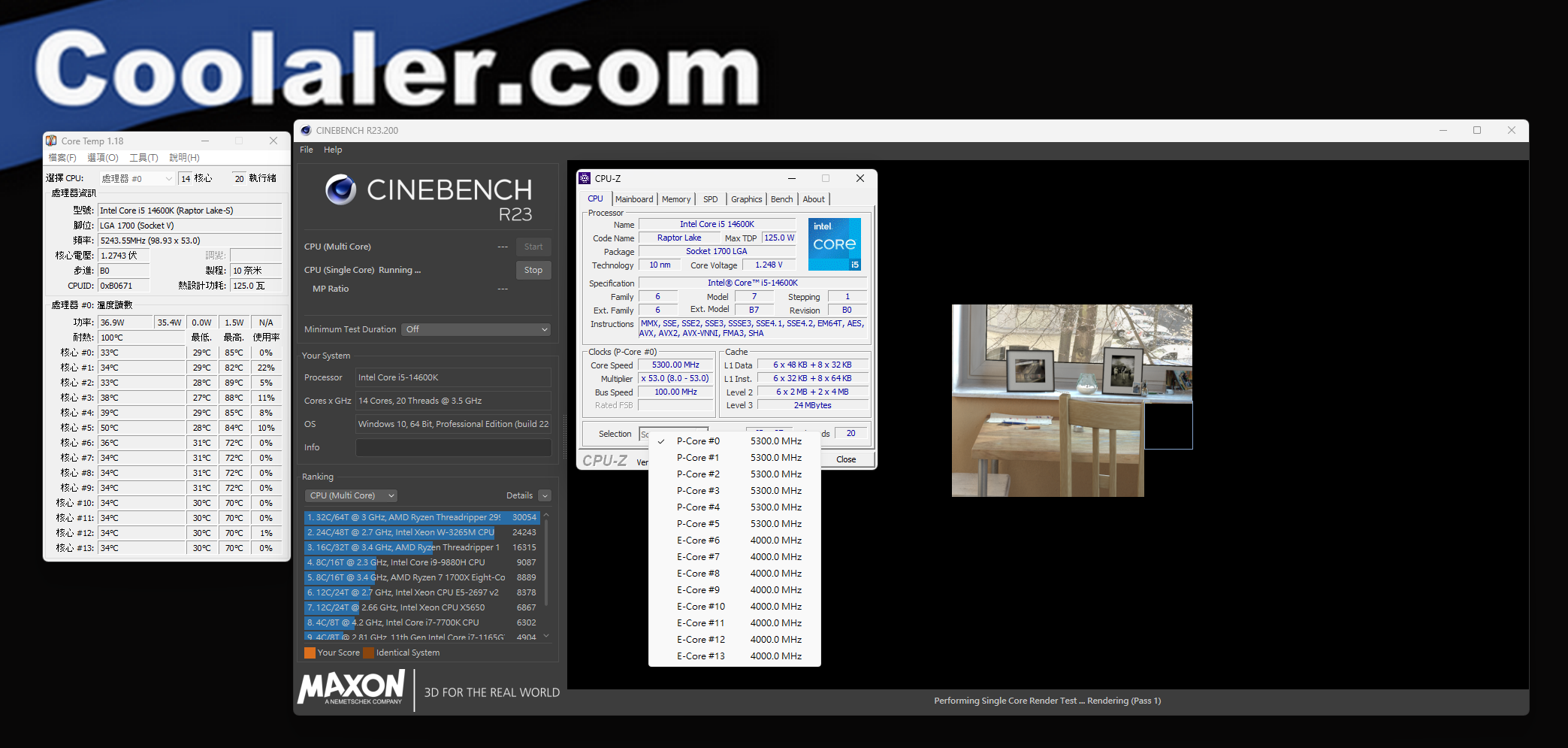Select P-Core #3 in the clocks list
Screen dimensions: 1568x748
pyautogui.click(x=735, y=491)
